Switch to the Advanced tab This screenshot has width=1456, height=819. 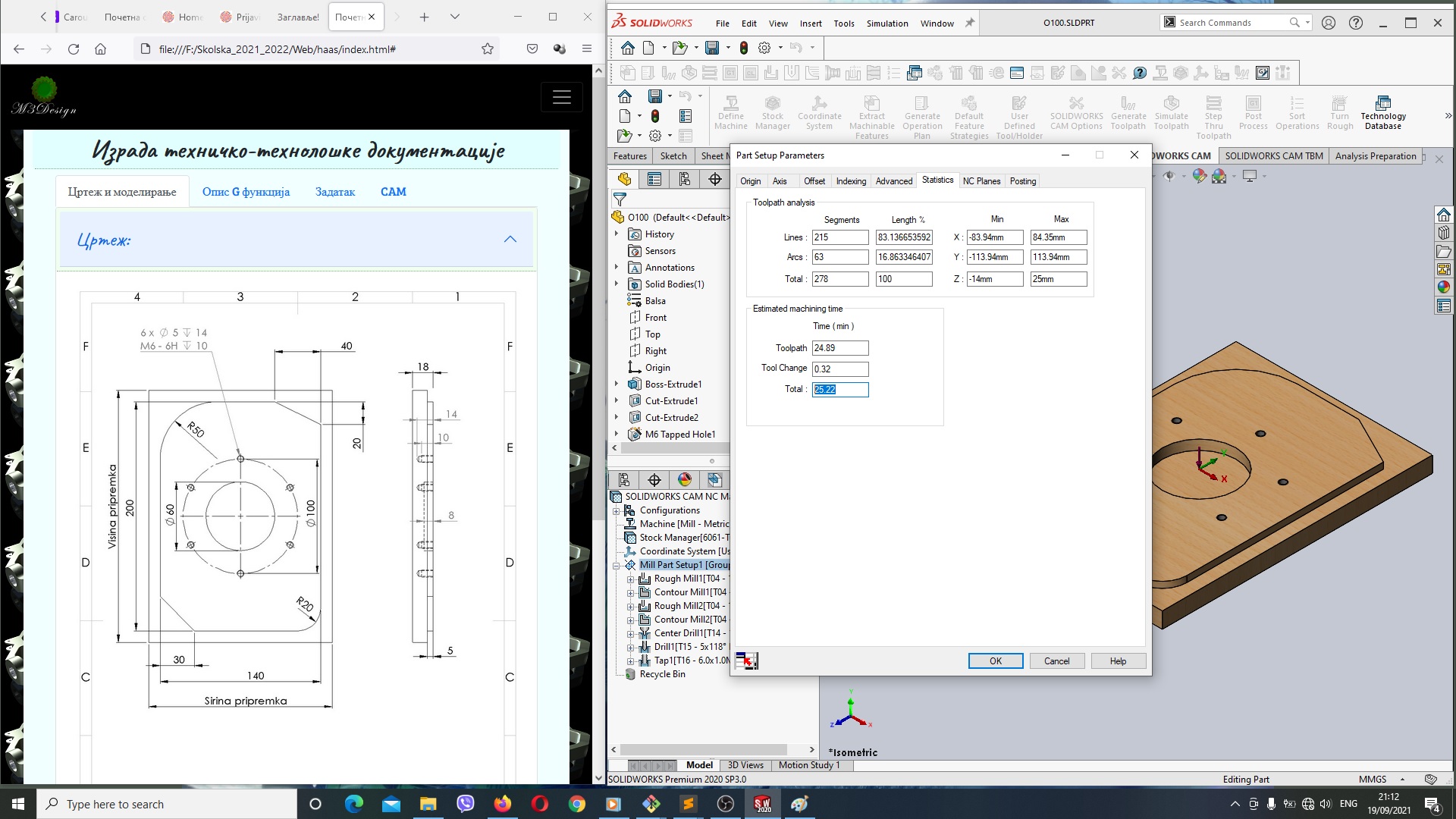click(x=893, y=180)
